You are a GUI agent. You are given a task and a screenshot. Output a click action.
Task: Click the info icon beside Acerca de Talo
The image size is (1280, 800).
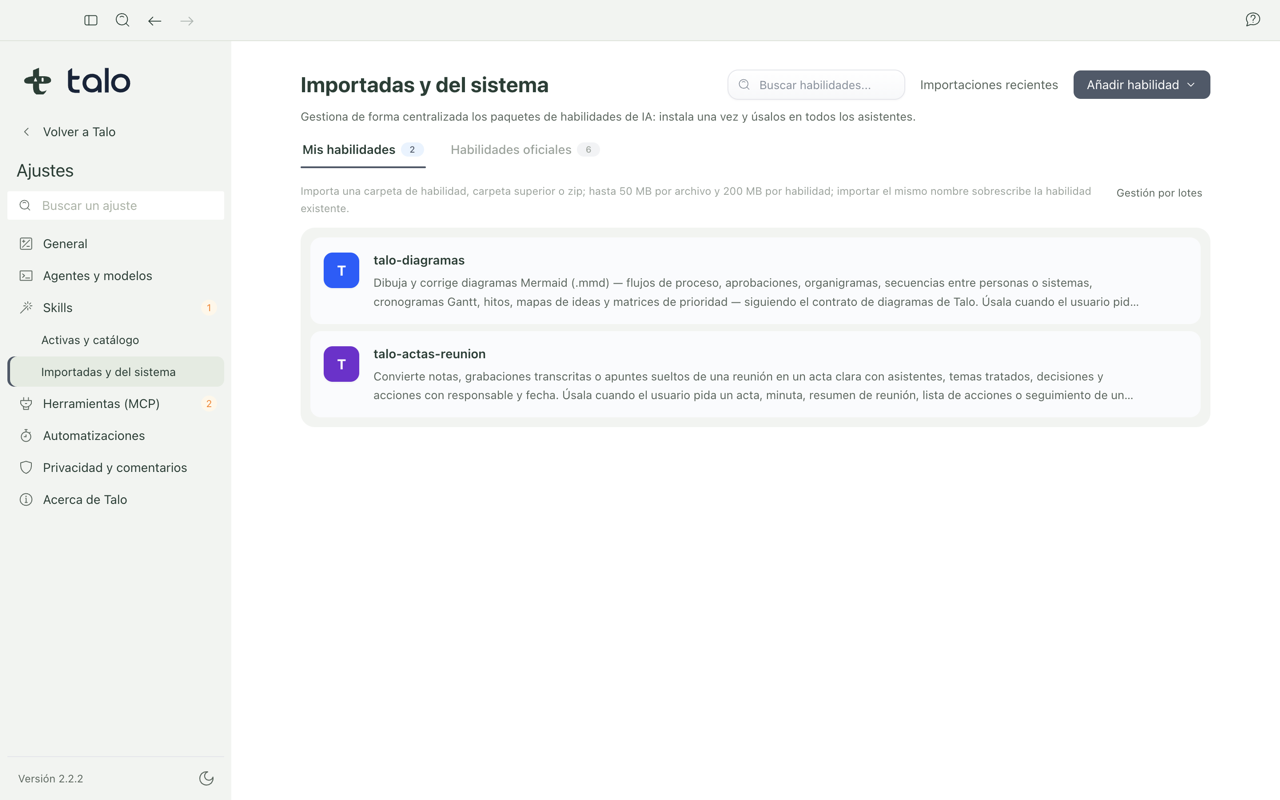coord(26,500)
